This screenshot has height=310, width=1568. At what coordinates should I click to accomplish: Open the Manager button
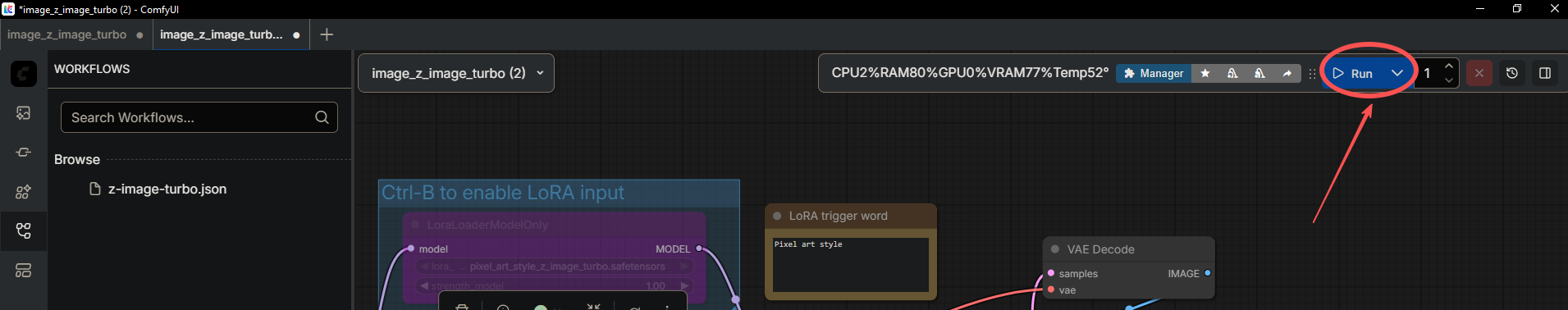tap(1154, 73)
